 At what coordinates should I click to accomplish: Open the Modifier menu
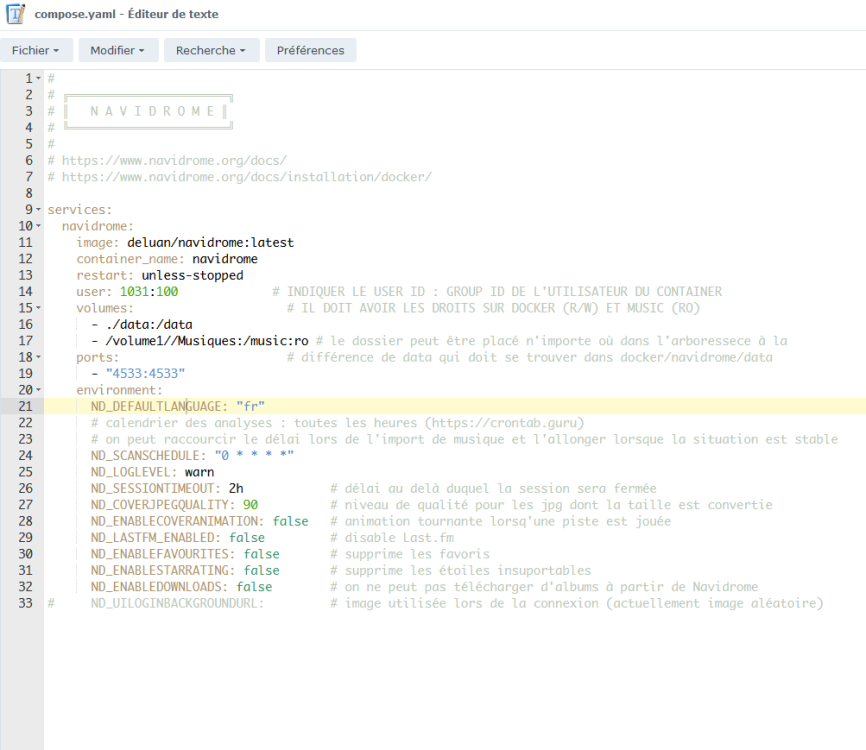click(x=117, y=50)
